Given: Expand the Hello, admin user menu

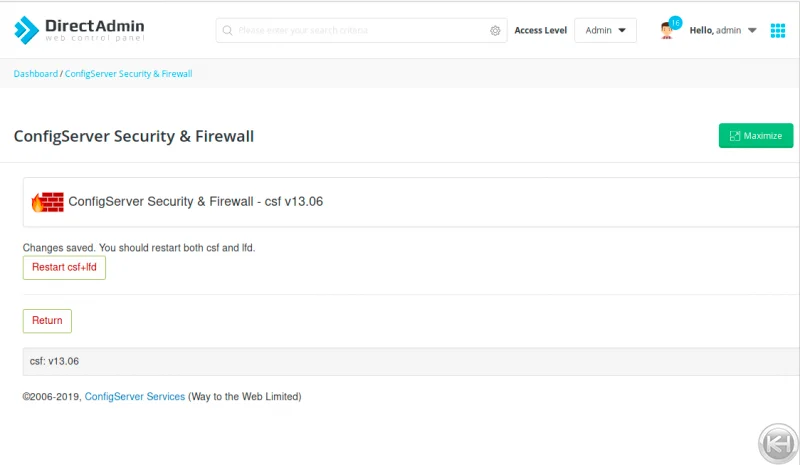Looking at the screenshot, I should 722,31.
